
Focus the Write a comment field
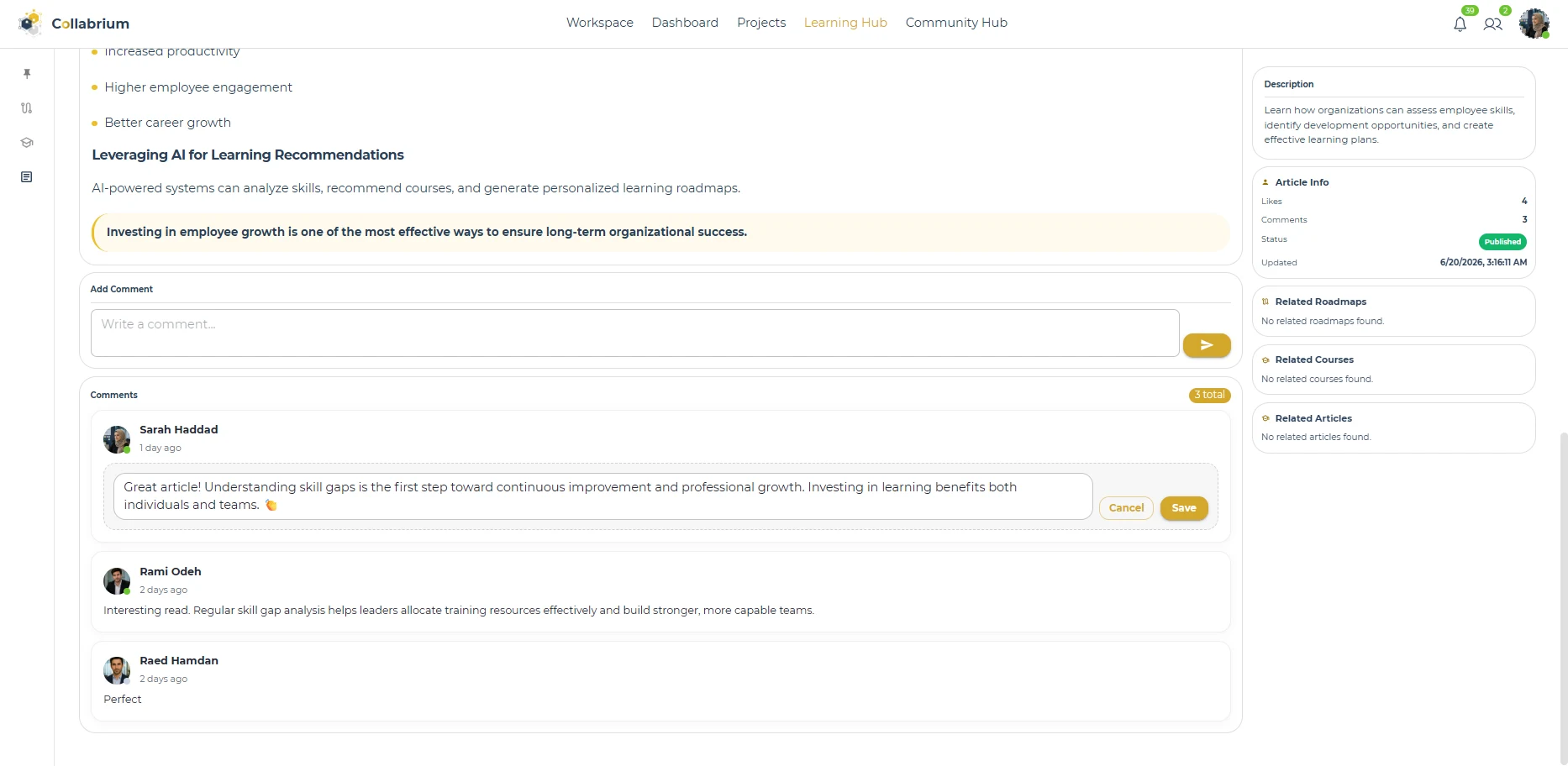pyautogui.click(x=635, y=333)
